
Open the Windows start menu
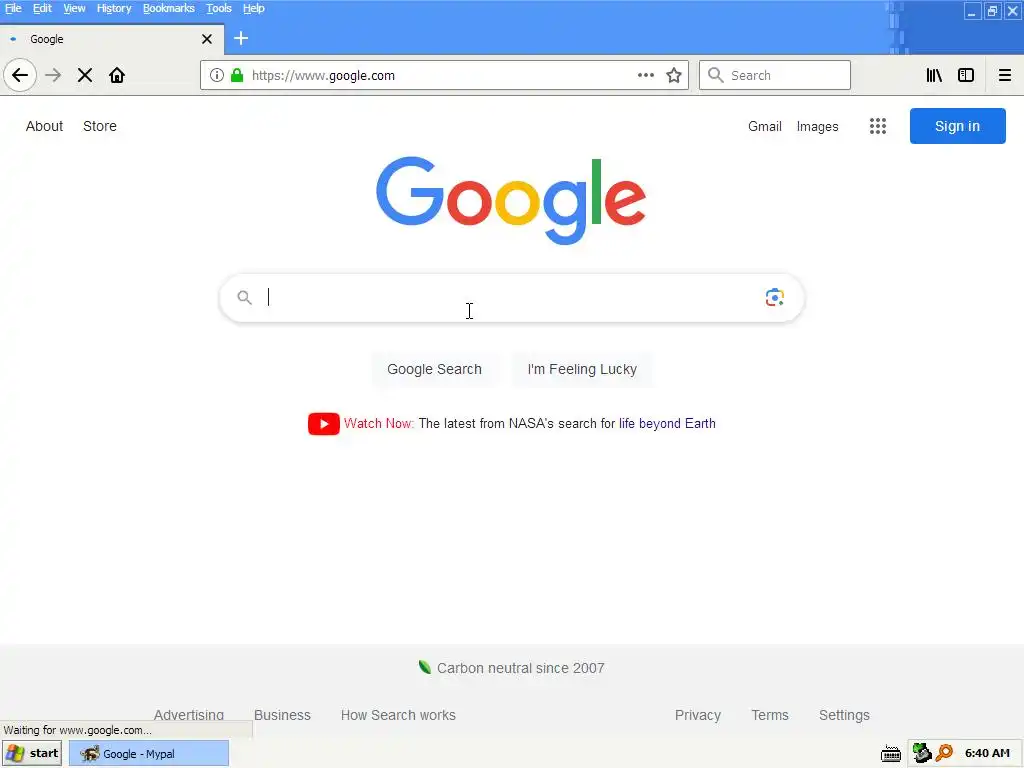[32, 754]
